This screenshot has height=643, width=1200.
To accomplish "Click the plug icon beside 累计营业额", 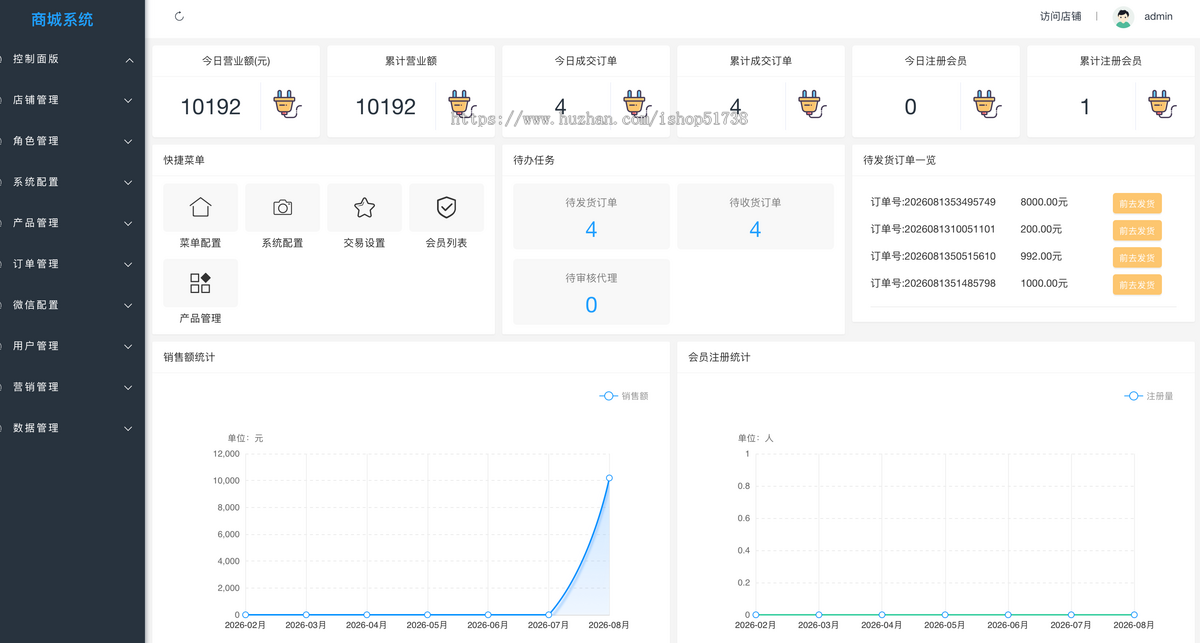I will click(x=461, y=104).
